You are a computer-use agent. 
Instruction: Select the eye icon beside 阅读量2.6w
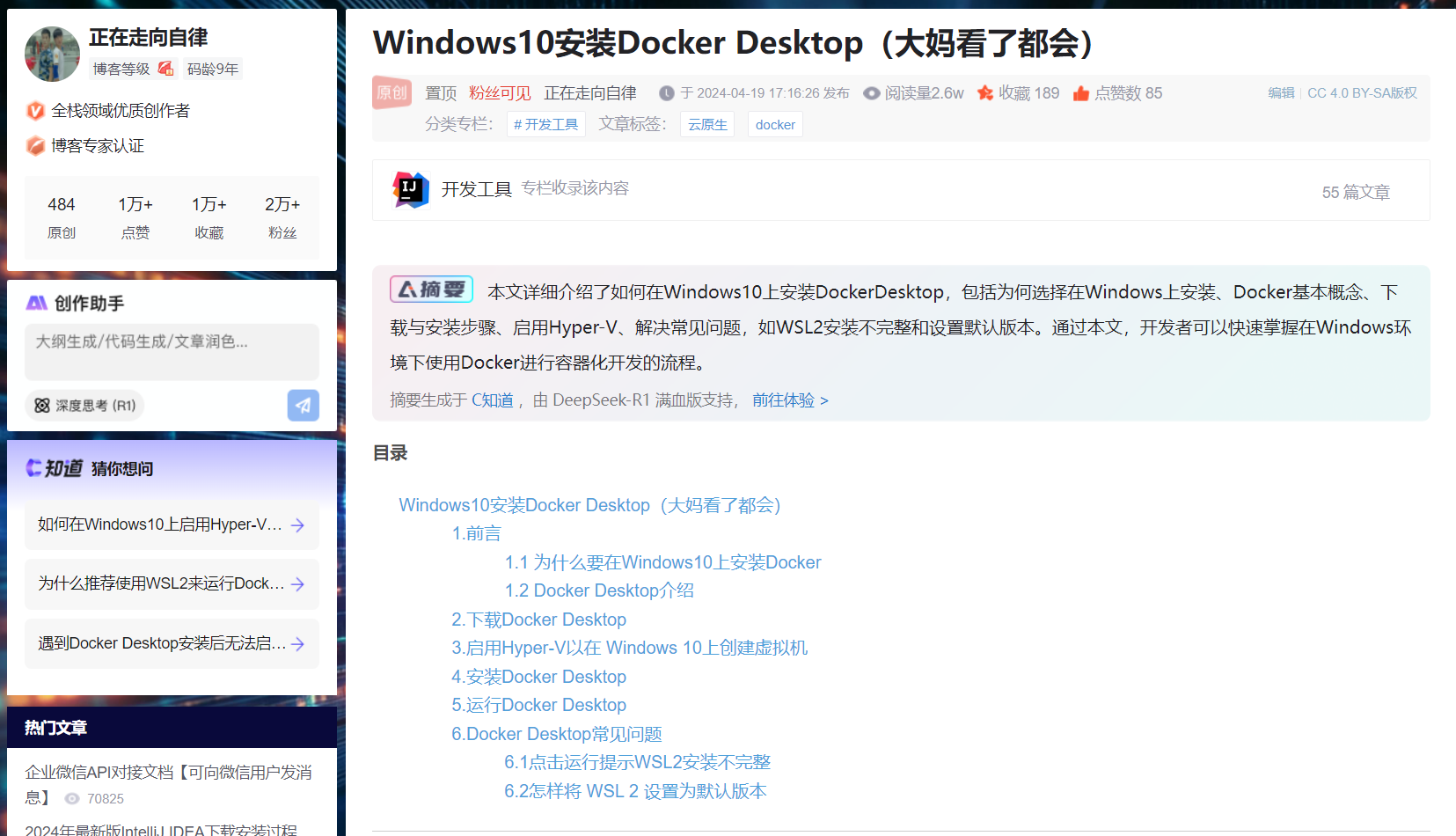point(871,93)
